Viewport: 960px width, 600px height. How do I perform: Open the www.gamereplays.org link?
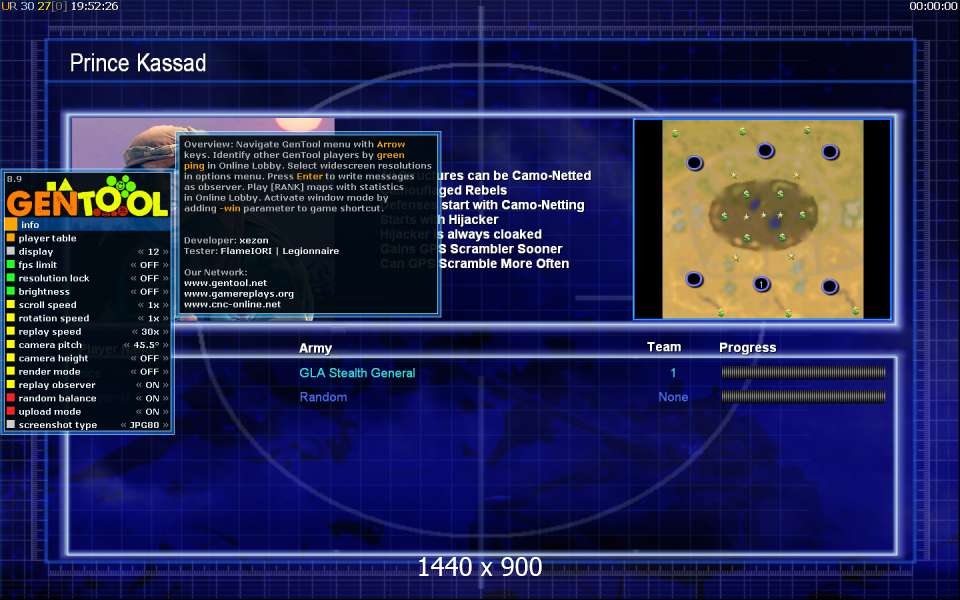coord(239,294)
